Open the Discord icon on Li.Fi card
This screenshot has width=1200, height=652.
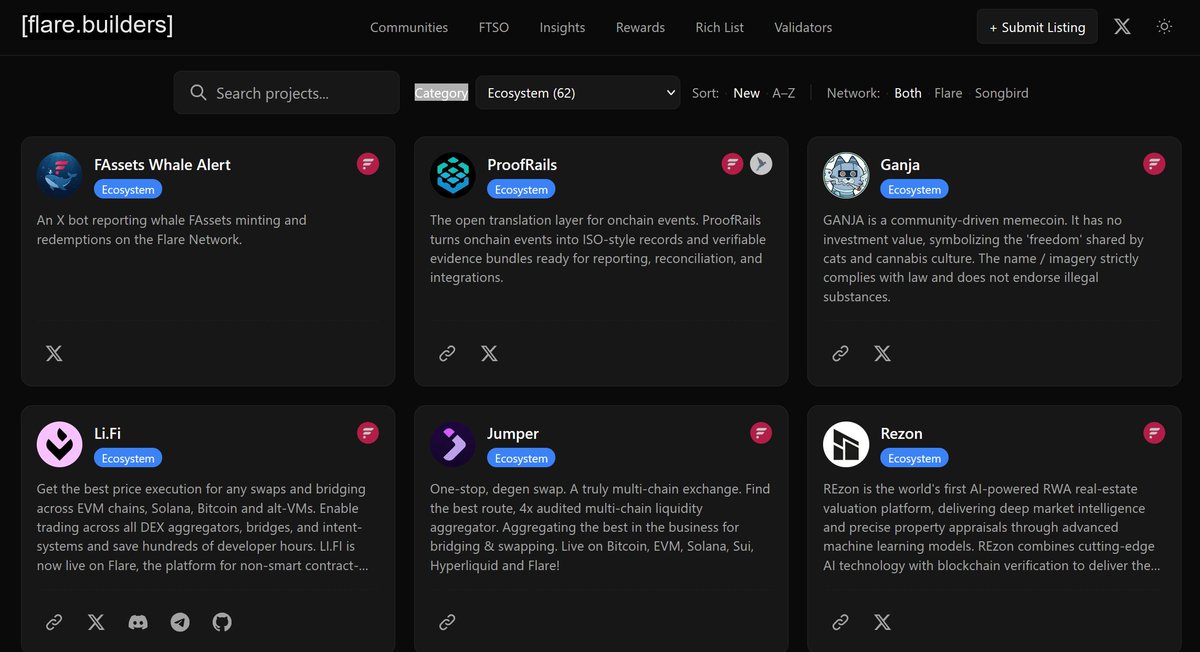[x=138, y=622]
